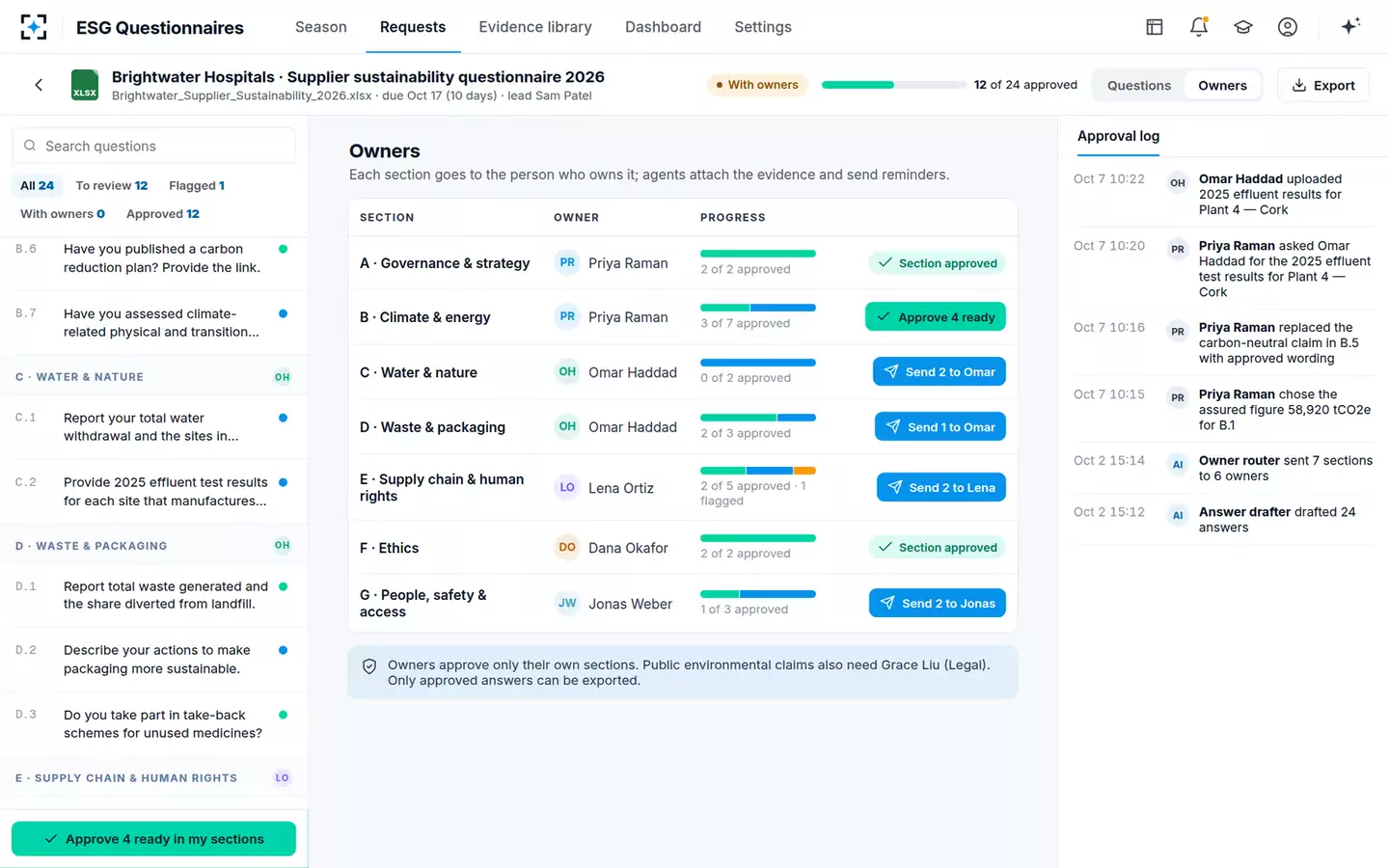Click Dana Okafor's DO avatar

[x=567, y=547]
